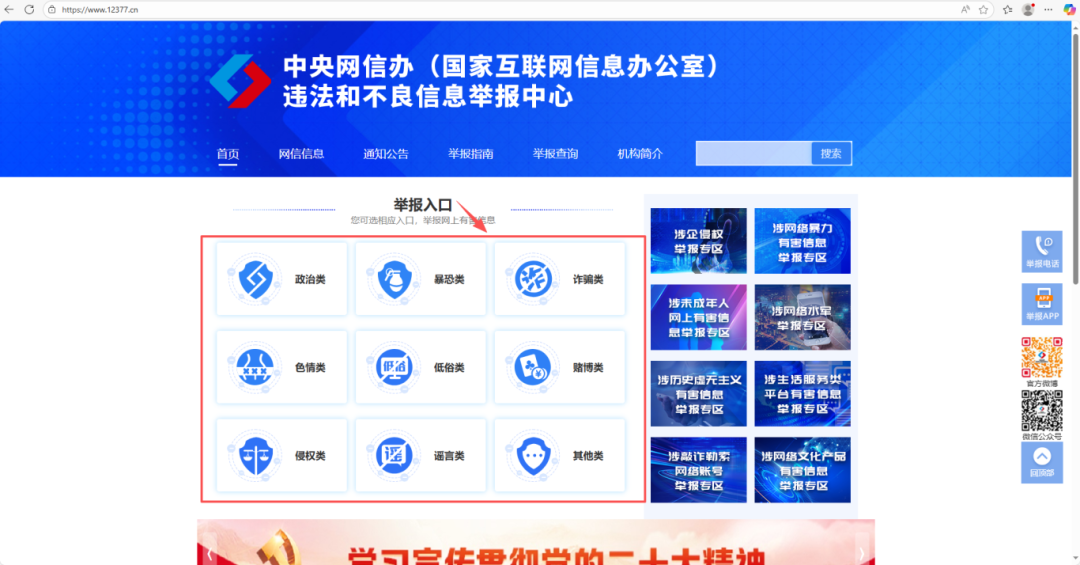This screenshot has width=1080, height=565.
Task: Click the 举报电话 phone icon
Action: (1041, 245)
